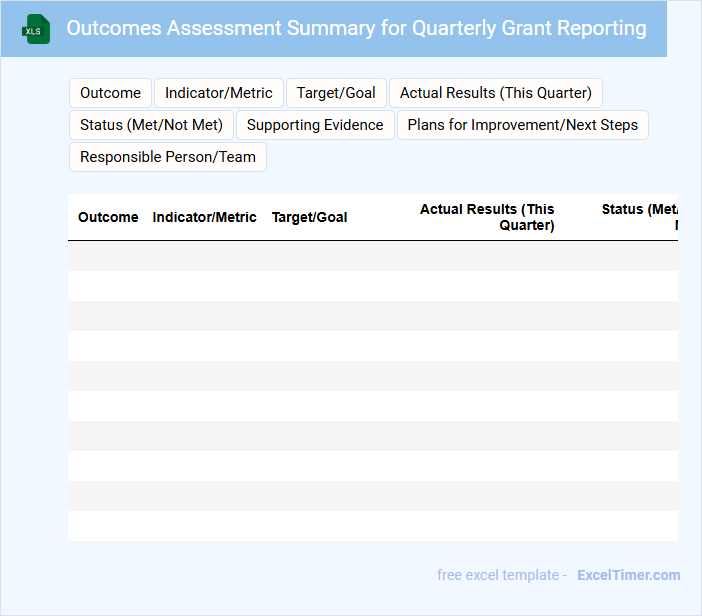Select the Outcome tag button
Image resolution: width=702 pixels, height=616 pixels.
click(110, 93)
